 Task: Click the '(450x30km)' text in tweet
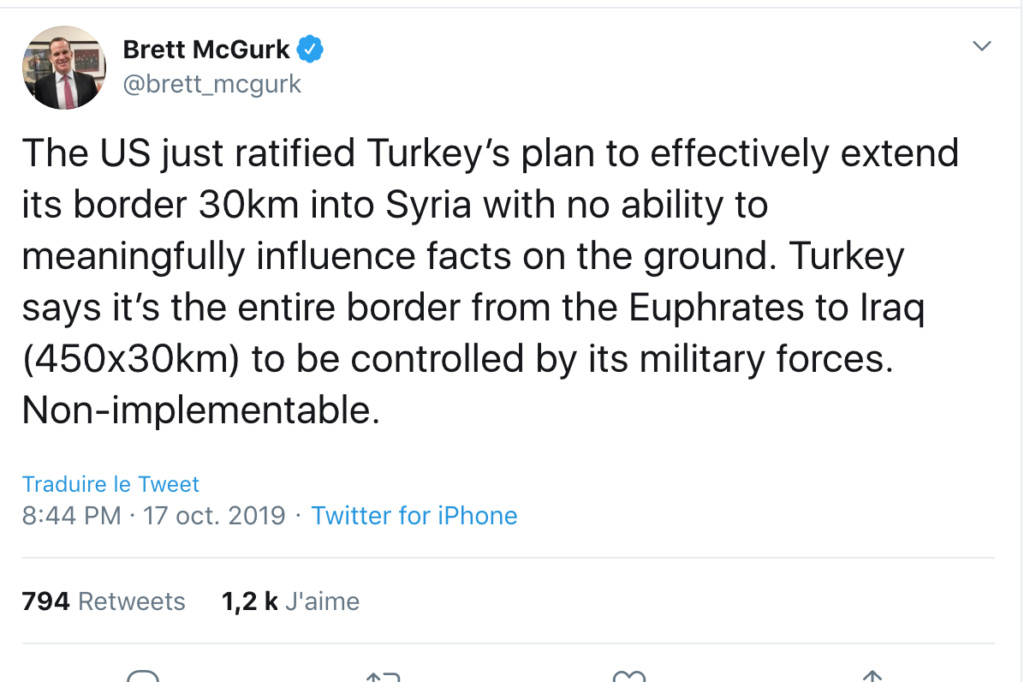point(131,359)
